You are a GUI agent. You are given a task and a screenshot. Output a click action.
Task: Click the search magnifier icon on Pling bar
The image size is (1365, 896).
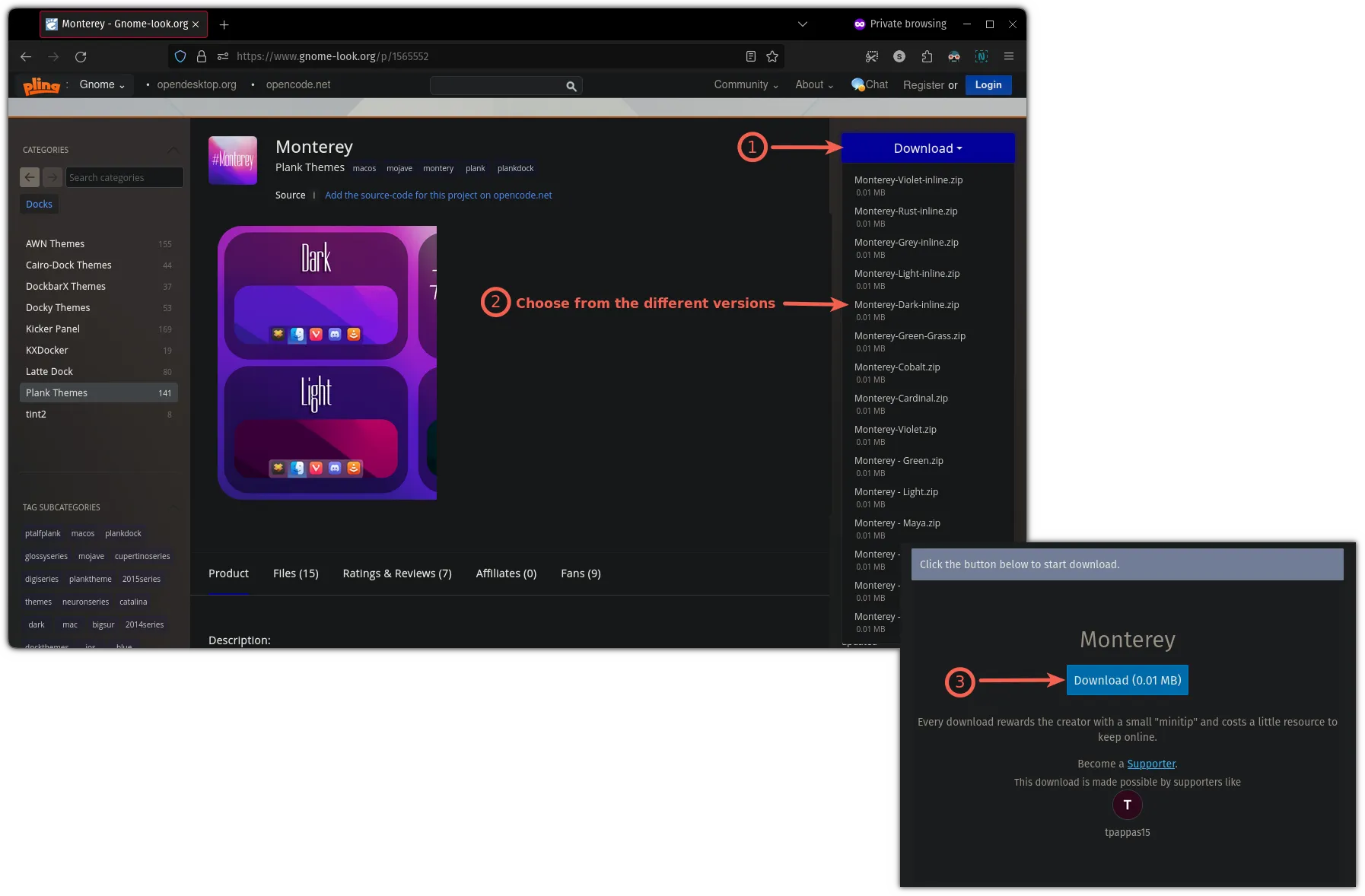[571, 86]
